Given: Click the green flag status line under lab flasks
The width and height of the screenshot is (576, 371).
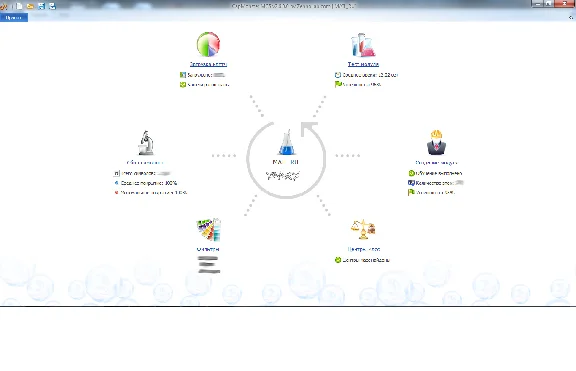Looking at the screenshot, I should click(358, 84).
